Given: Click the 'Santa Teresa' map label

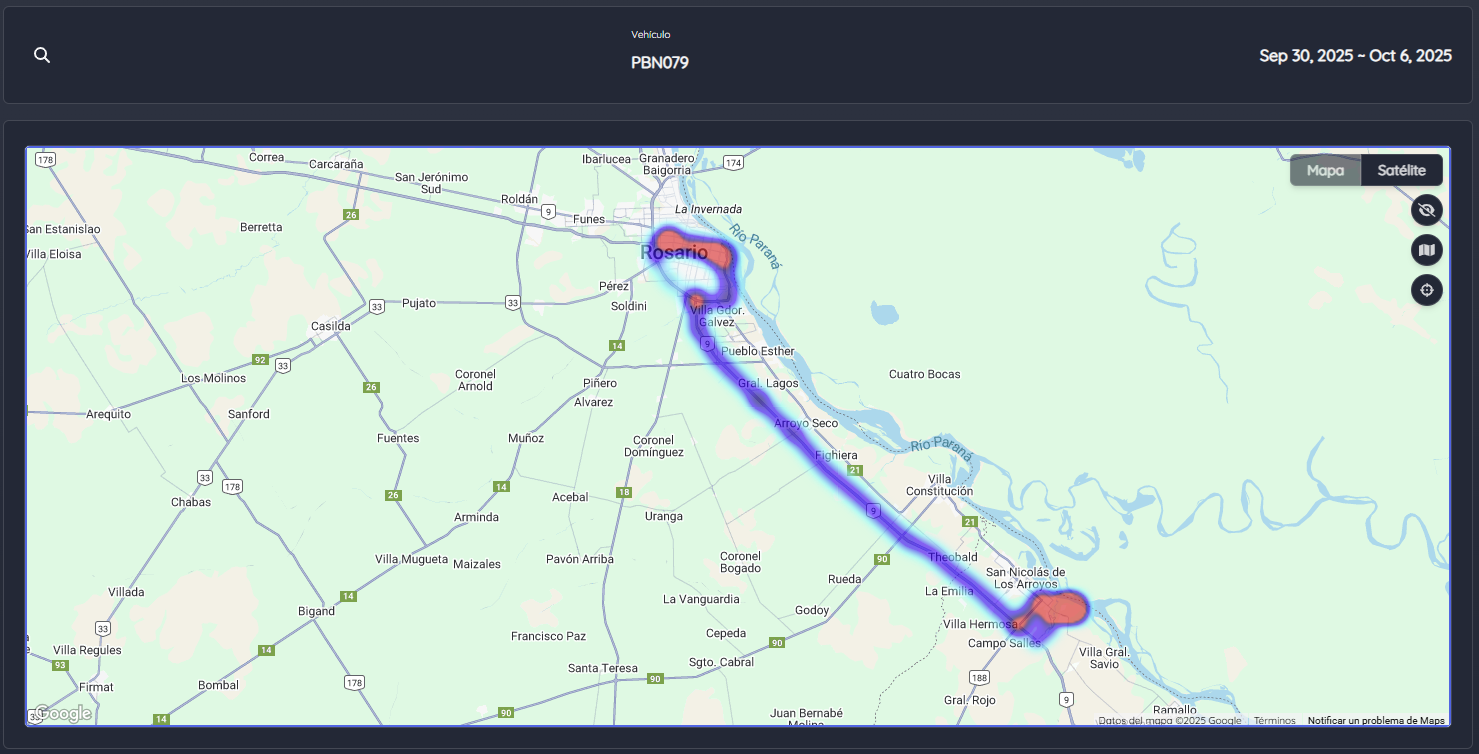Looking at the screenshot, I should coord(603,668).
